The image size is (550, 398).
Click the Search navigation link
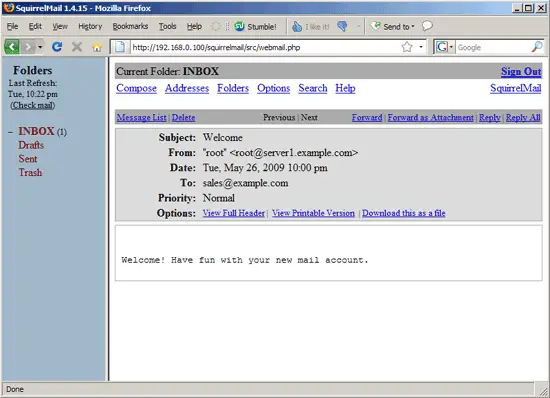pos(313,88)
